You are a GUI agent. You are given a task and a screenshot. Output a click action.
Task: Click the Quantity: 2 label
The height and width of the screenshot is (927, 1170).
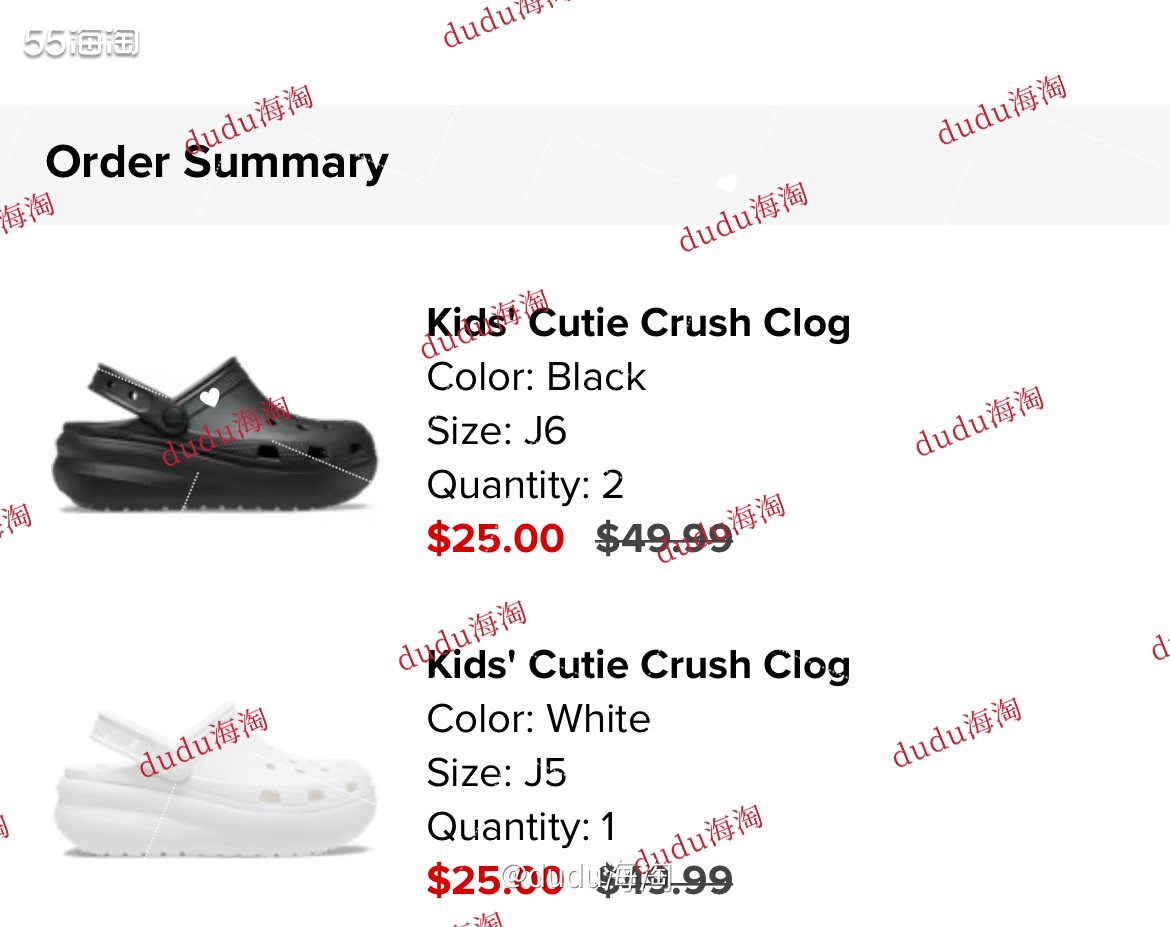(525, 485)
